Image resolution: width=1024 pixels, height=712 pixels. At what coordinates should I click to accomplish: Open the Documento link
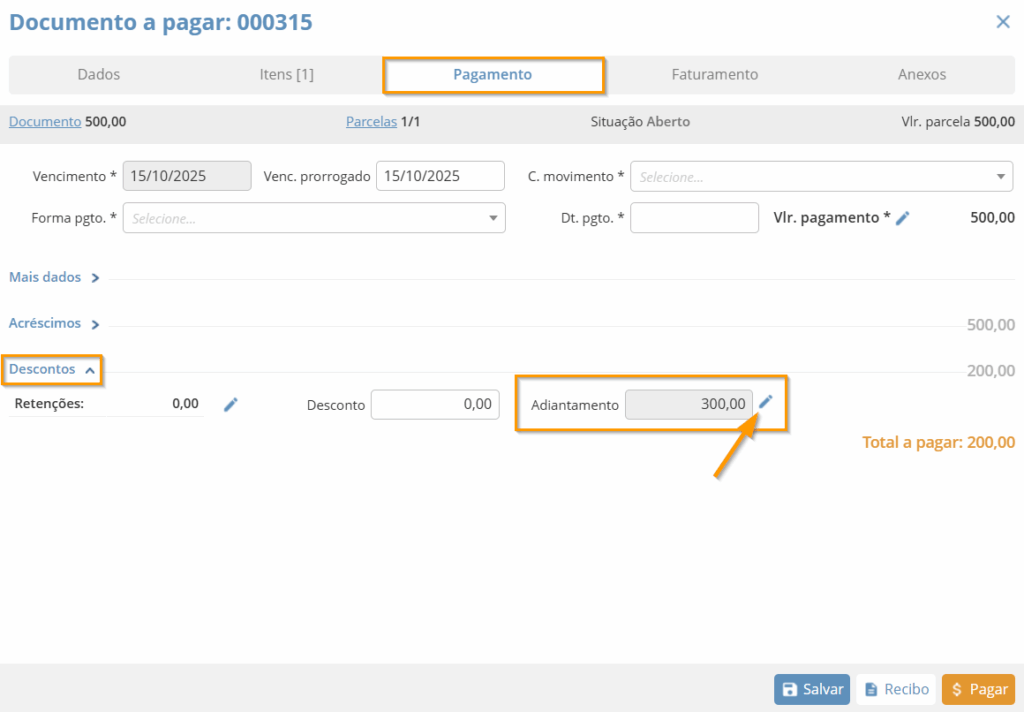[45, 122]
